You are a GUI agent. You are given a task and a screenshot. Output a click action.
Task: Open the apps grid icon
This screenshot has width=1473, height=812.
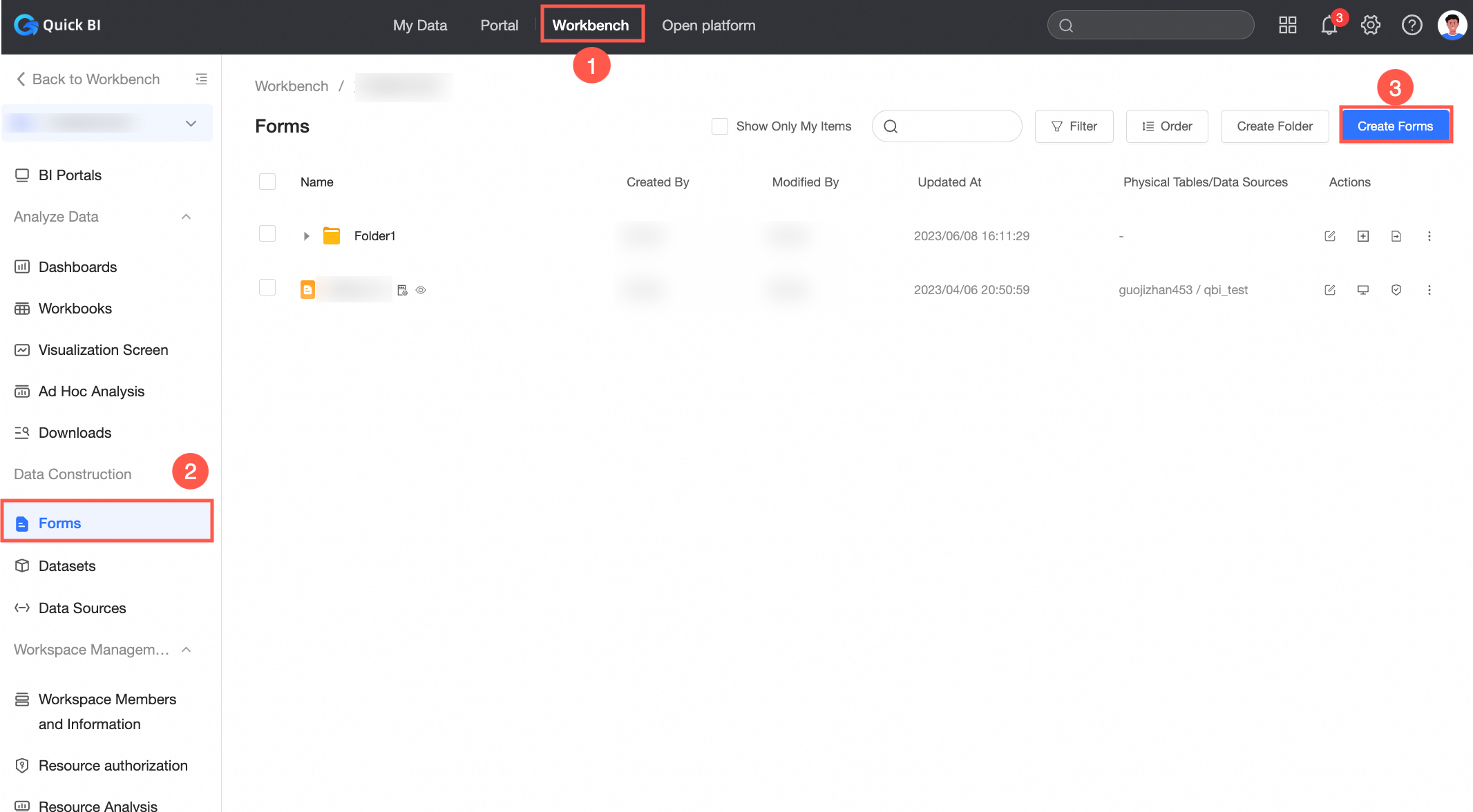(1287, 26)
